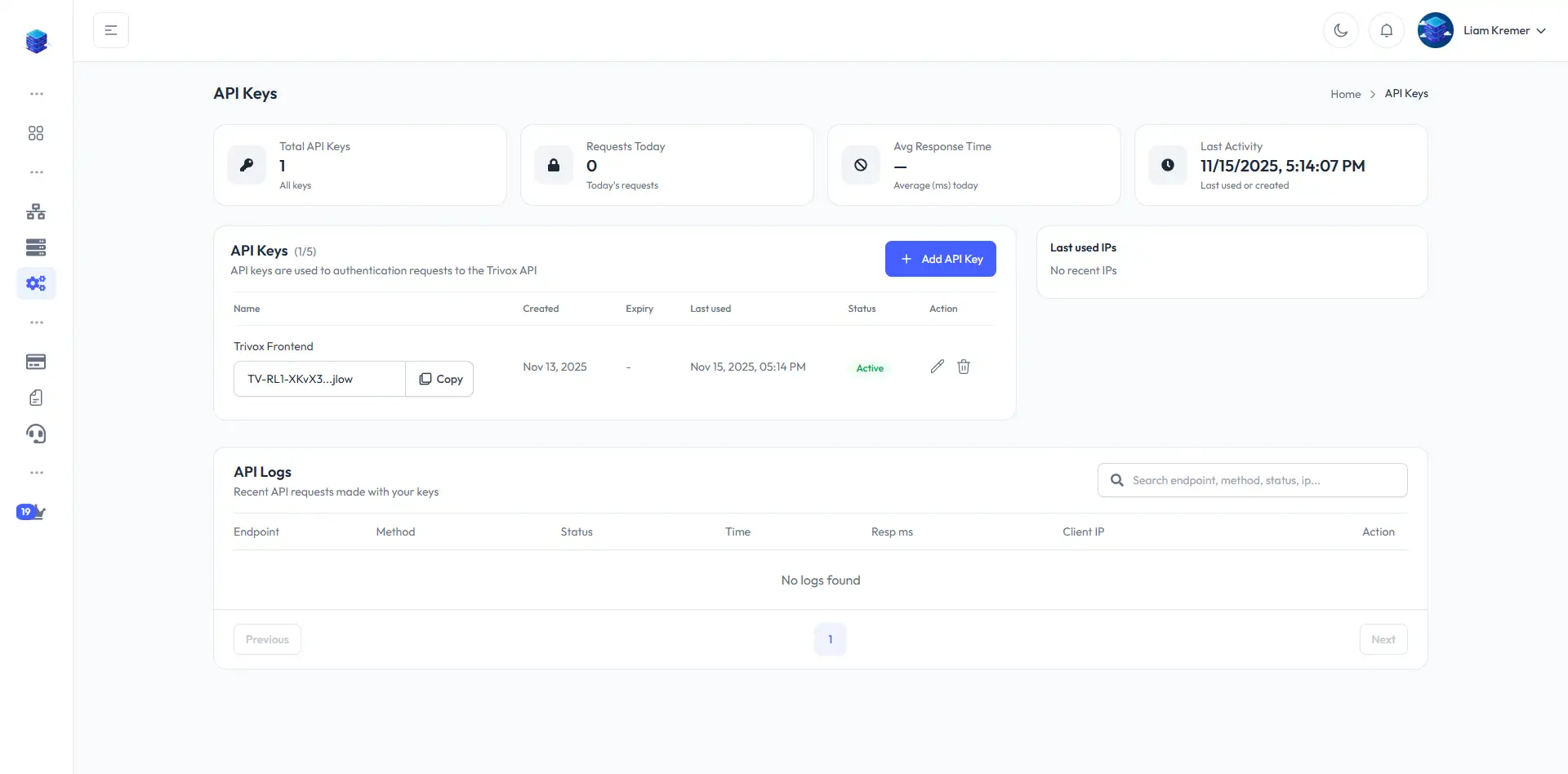Edit the Trivox Frontend key via pencil icon
The height and width of the screenshot is (774, 1568).
click(x=937, y=367)
